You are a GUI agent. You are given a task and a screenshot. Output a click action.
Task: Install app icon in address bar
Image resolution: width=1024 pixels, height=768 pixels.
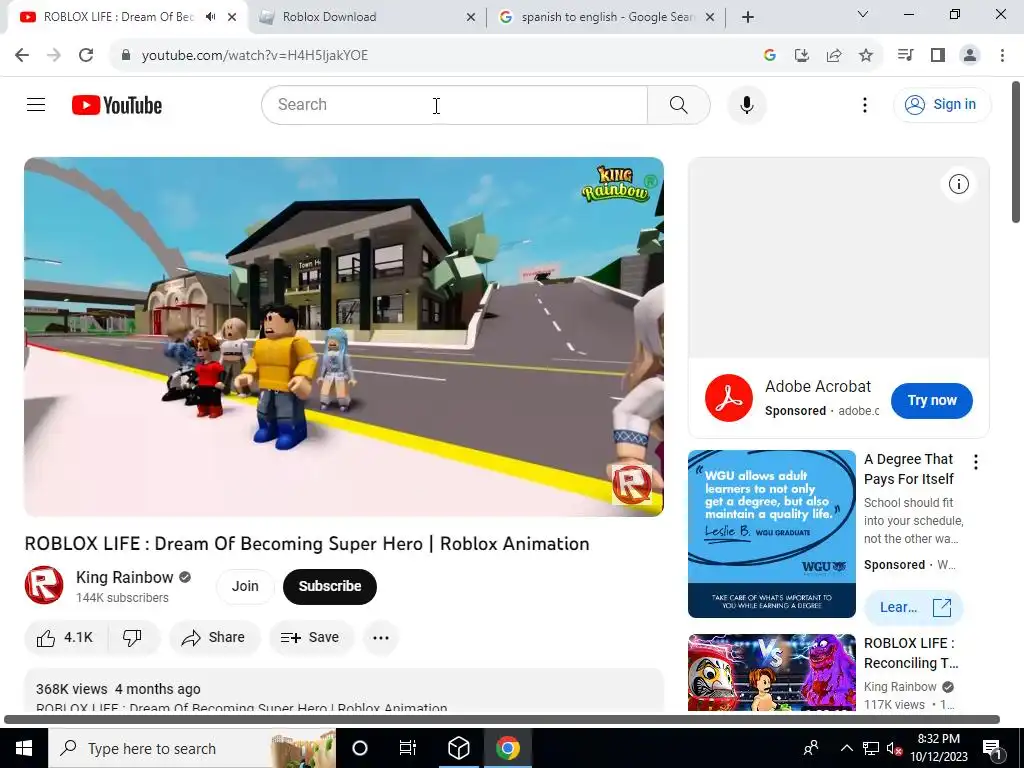(801, 56)
